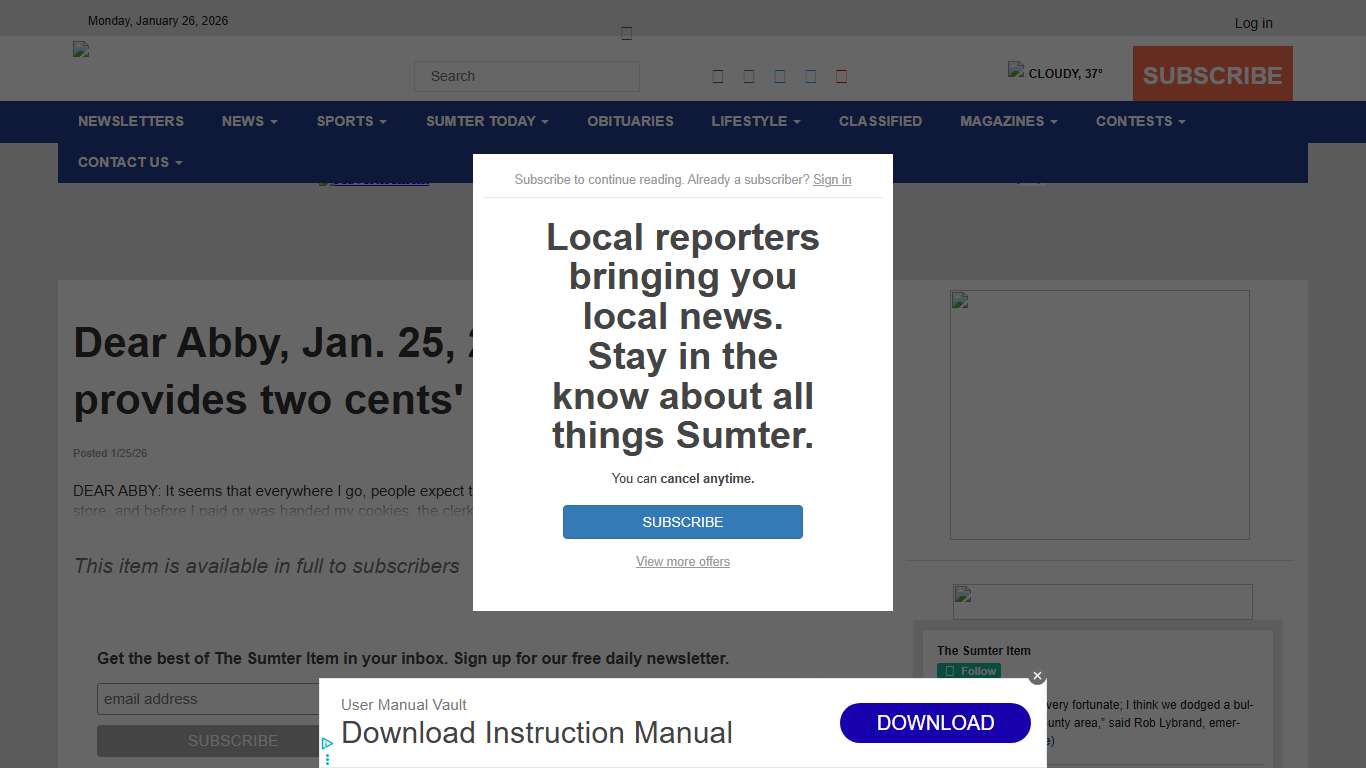Viewport: 1366px width, 768px height.
Task: Go to the Classified section
Action: 880,121
